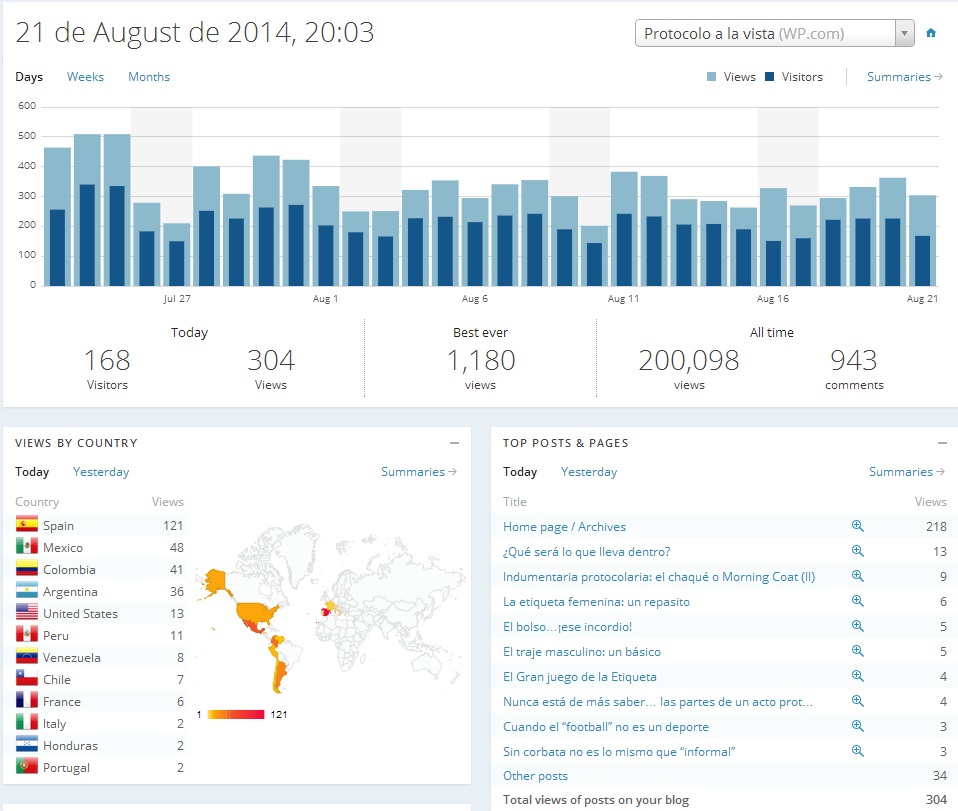Click the Mexico flag icon
The width and height of the screenshot is (958, 811).
[27, 546]
